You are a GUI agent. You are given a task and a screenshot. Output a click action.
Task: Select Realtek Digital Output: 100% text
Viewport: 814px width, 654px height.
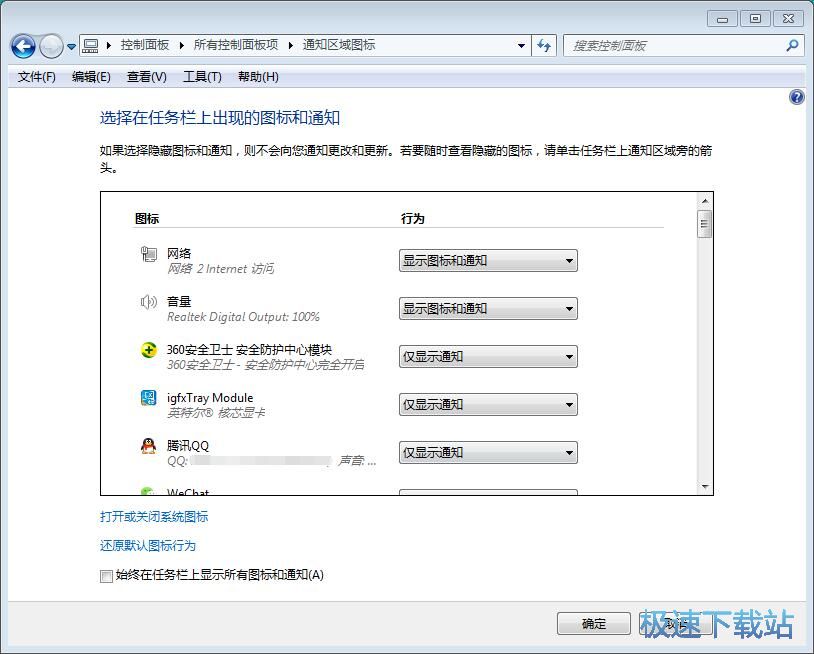point(243,317)
